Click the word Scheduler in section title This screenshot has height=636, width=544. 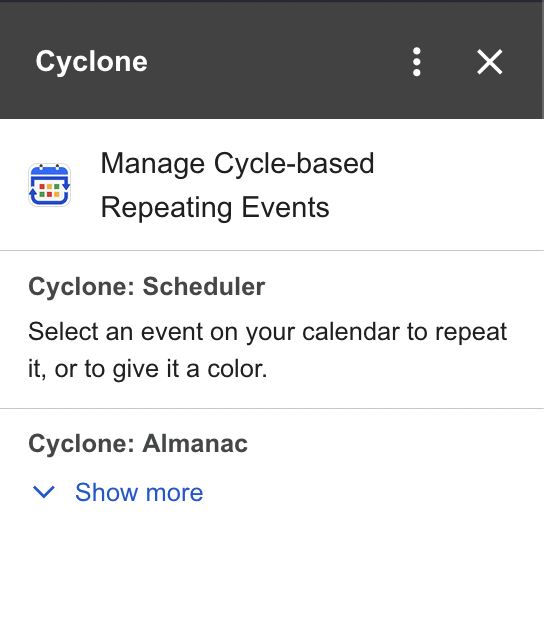[x=204, y=286]
